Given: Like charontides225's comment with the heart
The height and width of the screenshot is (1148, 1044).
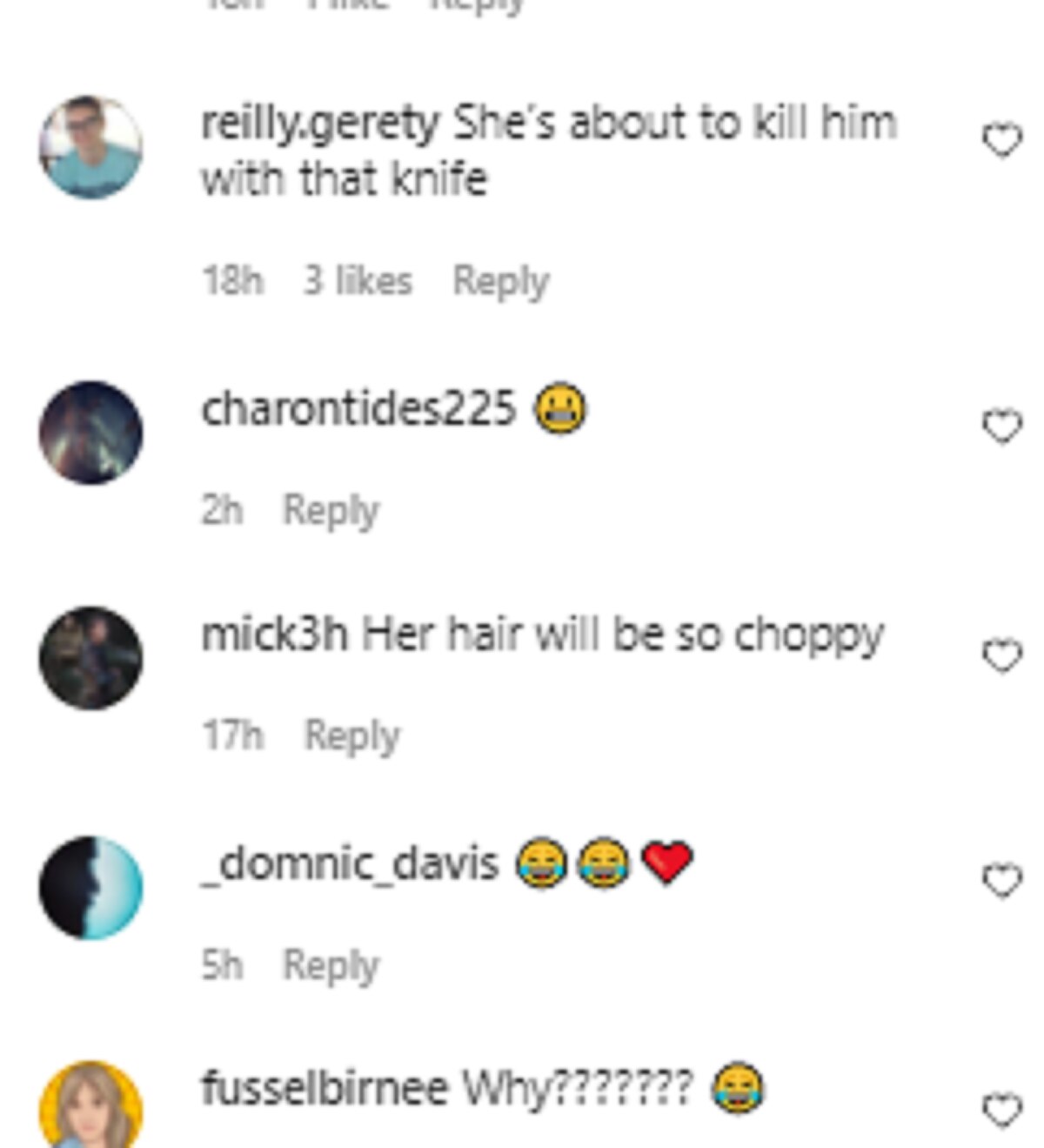Looking at the screenshot, I should pos(1001,426).
